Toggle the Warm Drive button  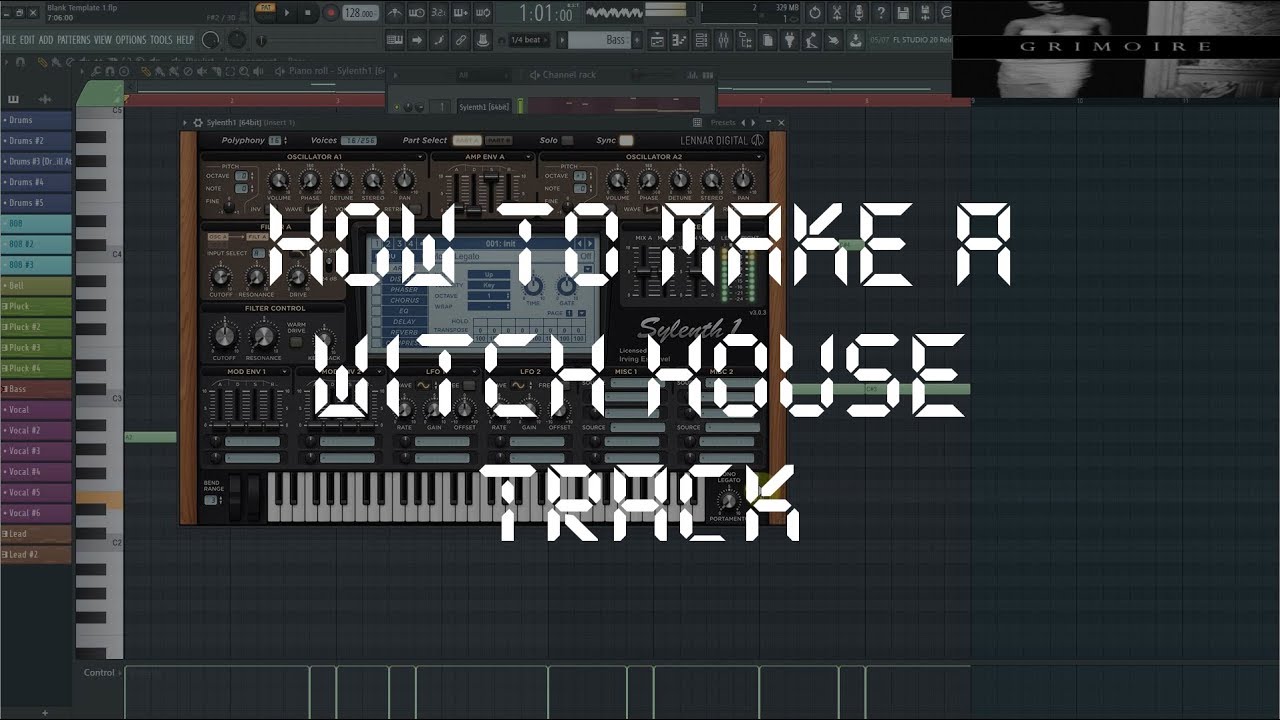tap(296, 342)
